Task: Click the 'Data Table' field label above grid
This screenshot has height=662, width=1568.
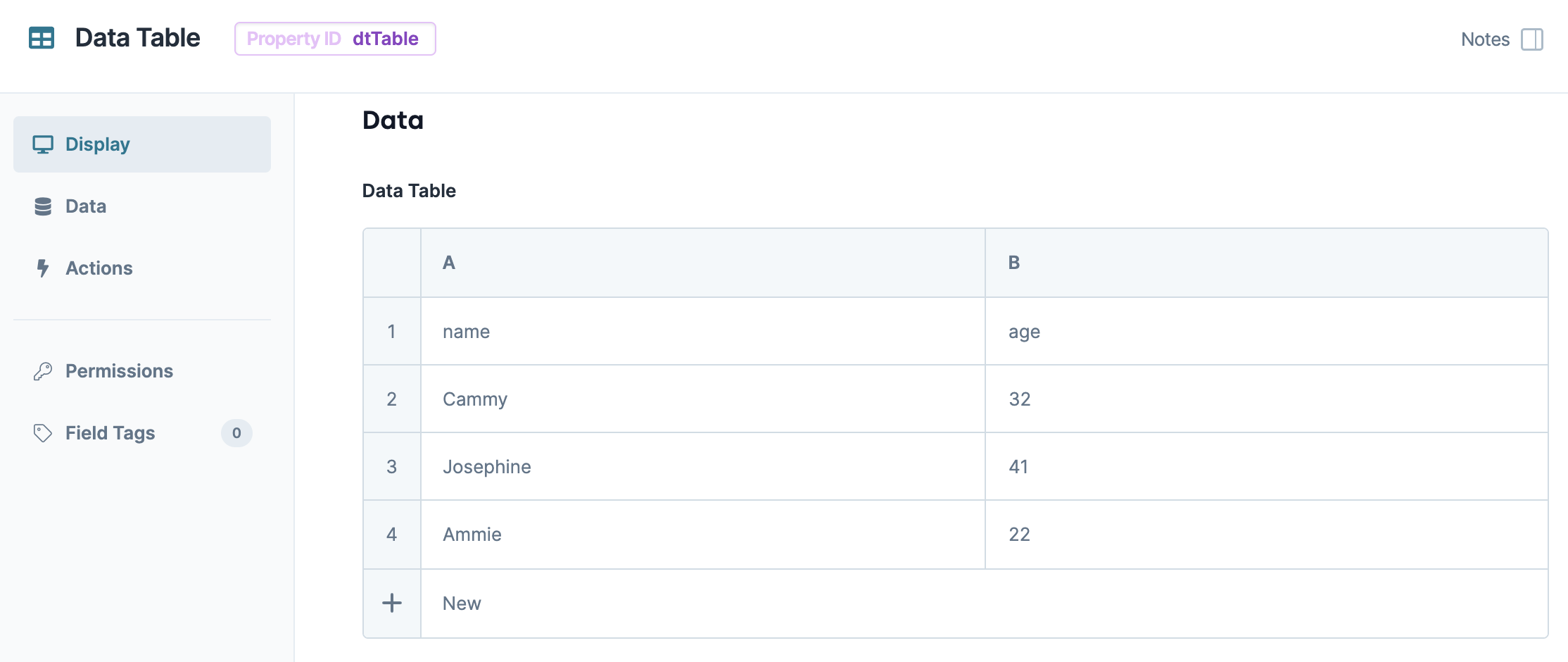Action: pyautogui.click(x=409, y=191)
